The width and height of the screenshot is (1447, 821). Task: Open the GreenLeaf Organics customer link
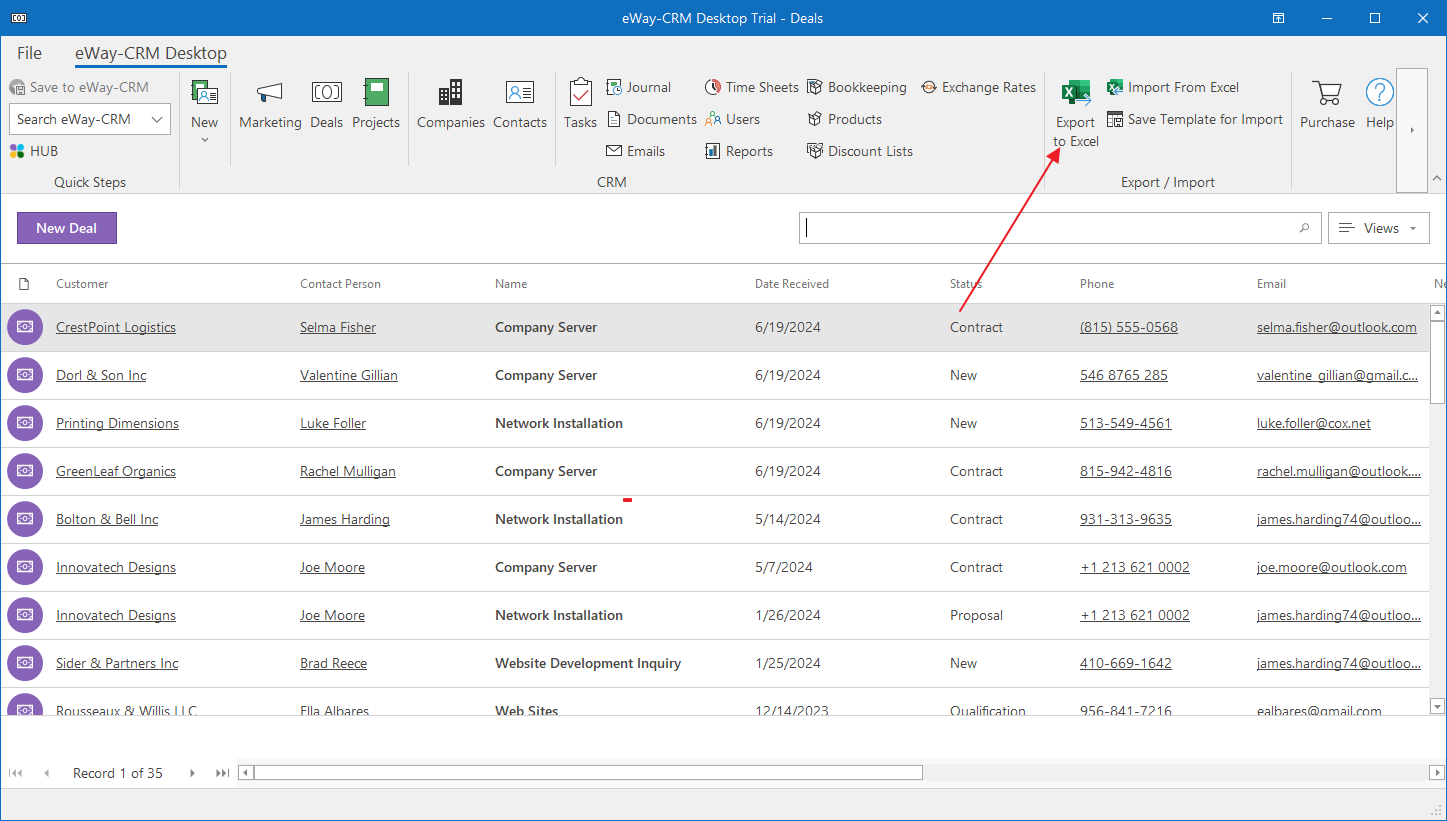pyautogui.click(x=116, y=471)
